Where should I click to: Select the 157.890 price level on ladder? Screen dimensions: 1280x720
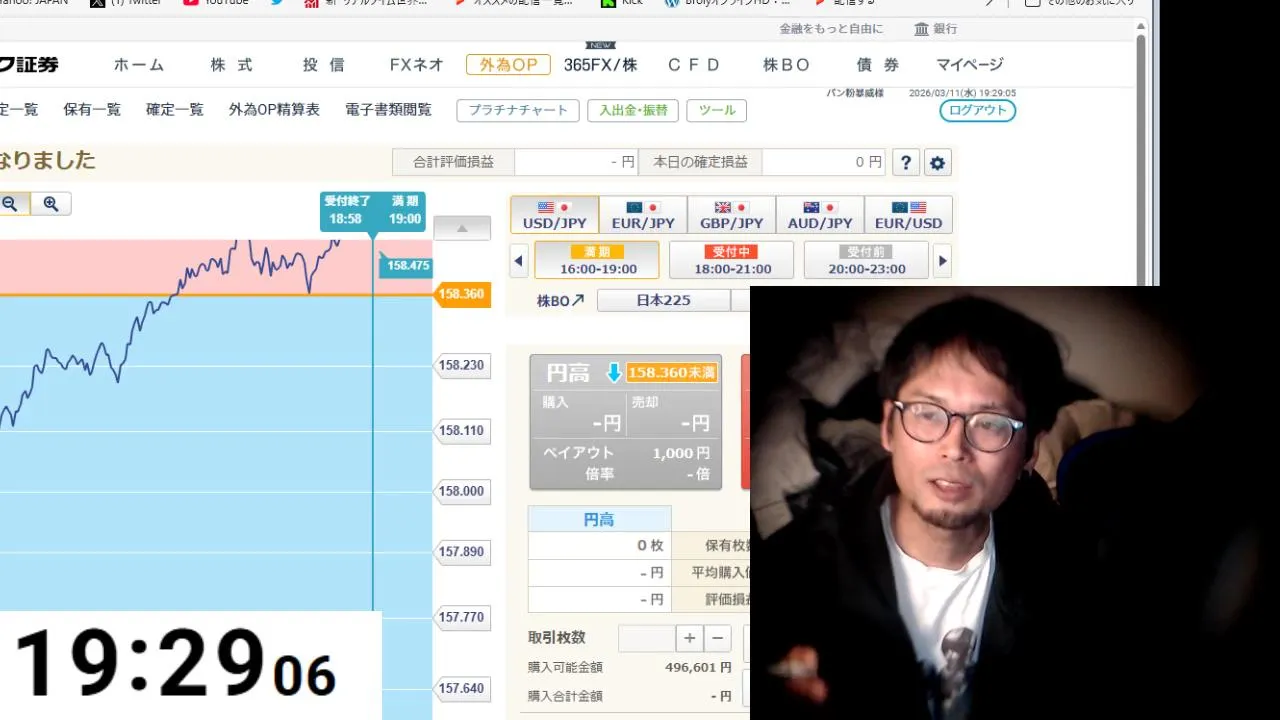463,551
